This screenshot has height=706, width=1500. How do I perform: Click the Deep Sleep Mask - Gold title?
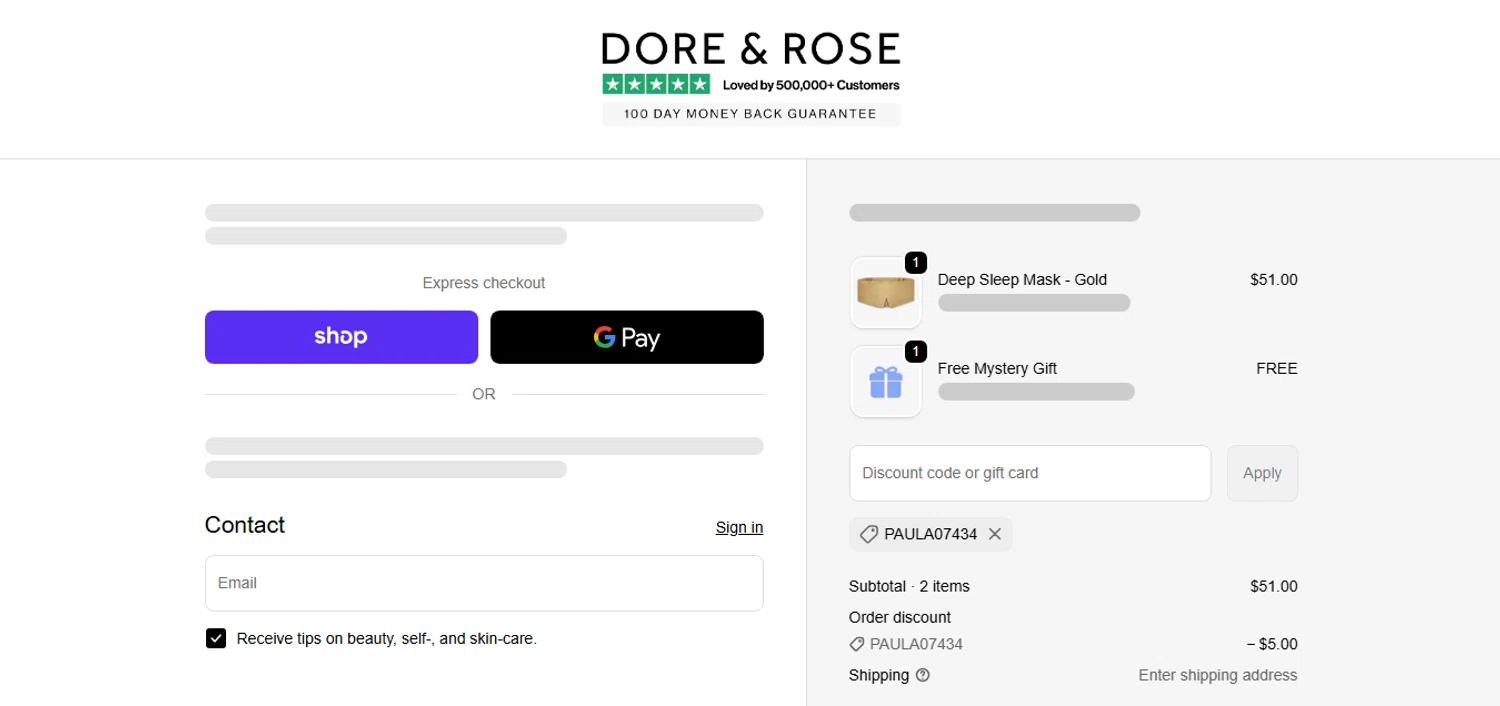(x=1022, y=280)
